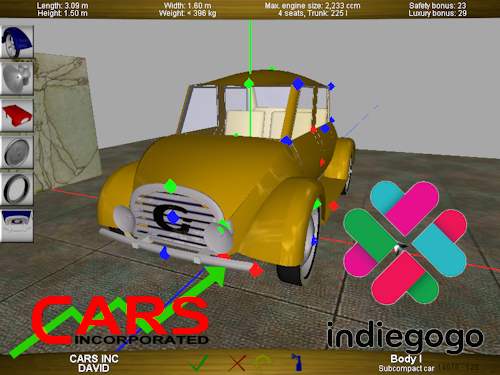500x375 pixels.
Task: Cancel design with the red X
Action: (237, 363)
